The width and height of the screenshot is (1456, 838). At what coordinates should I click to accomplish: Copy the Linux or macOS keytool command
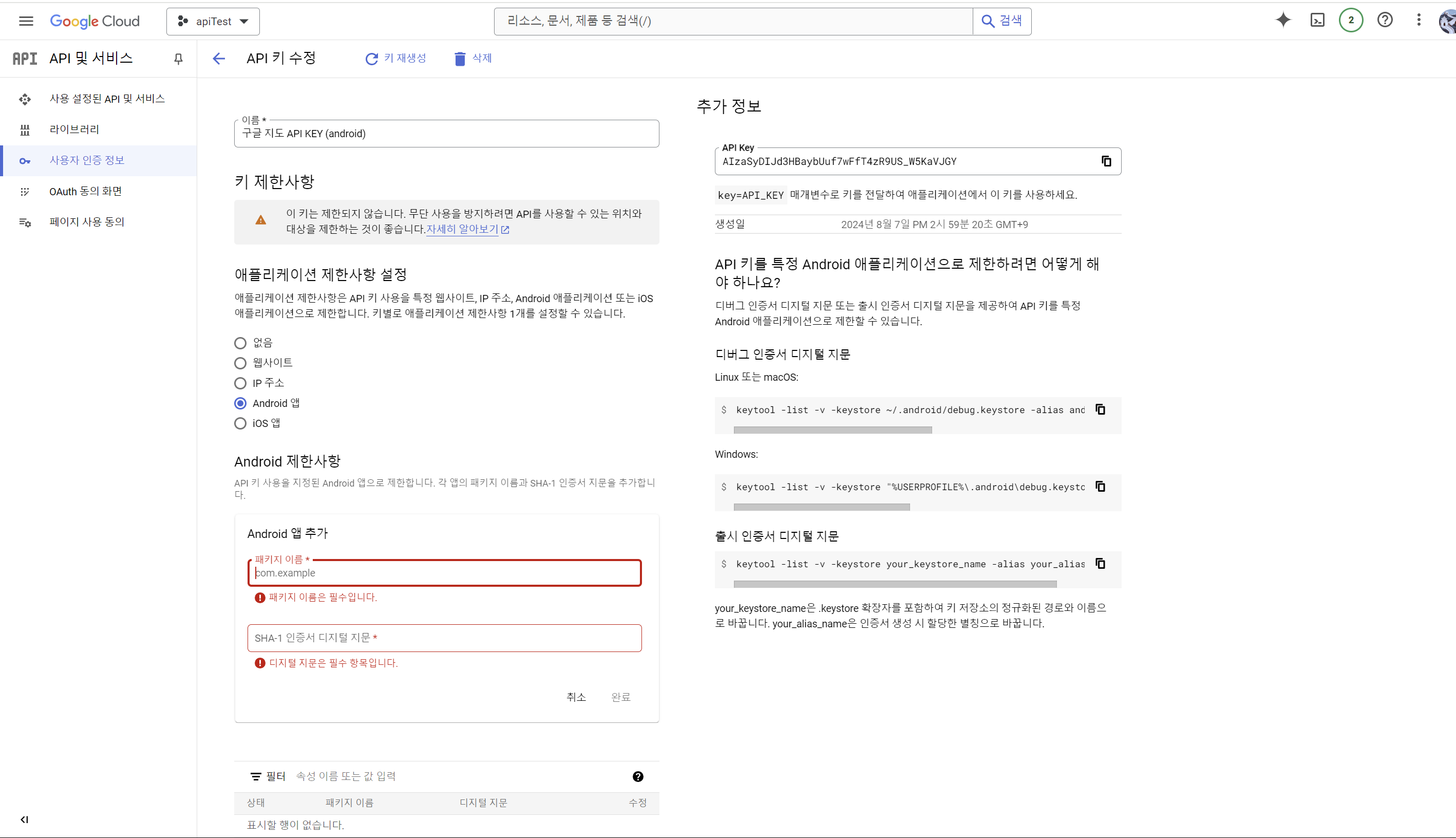click(1101, 409)
